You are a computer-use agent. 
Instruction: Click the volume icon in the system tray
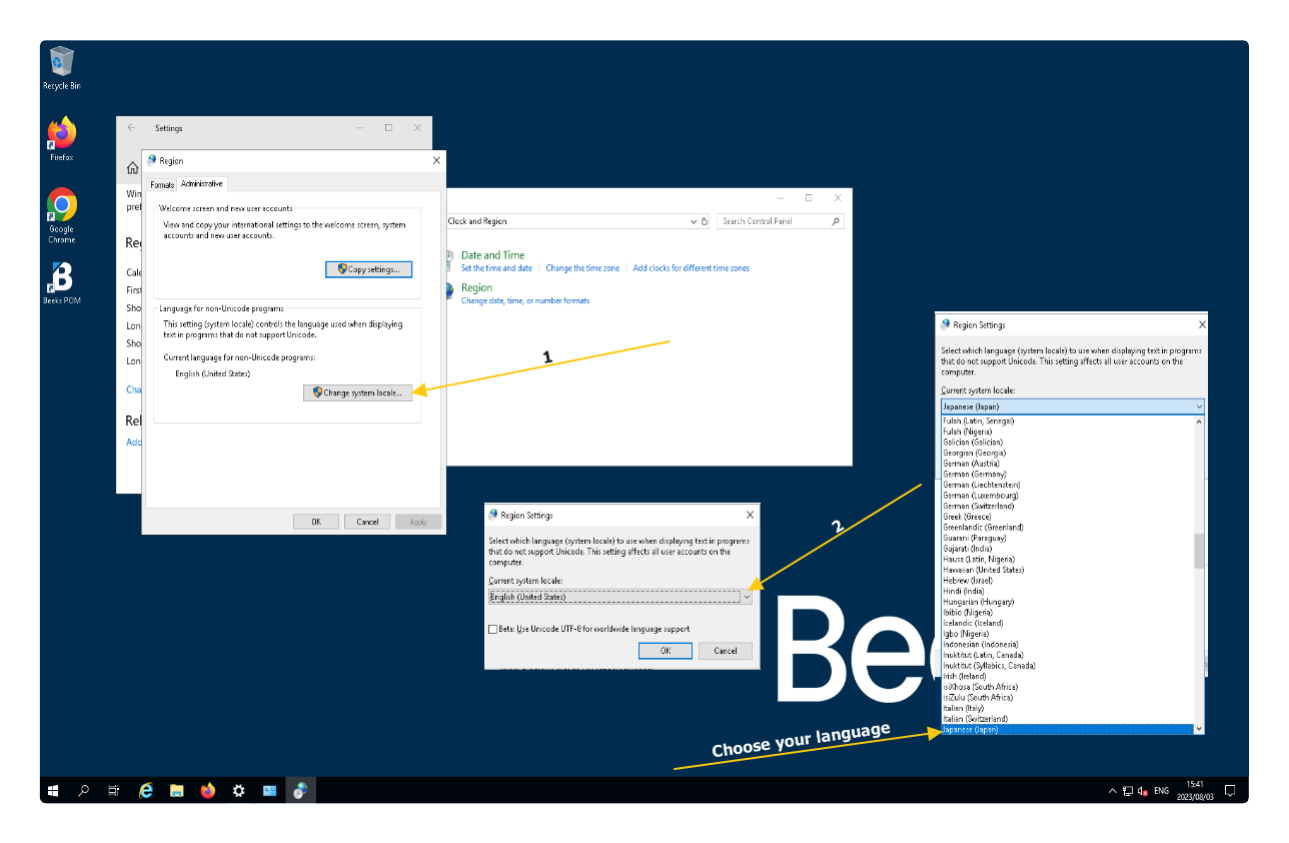(x=1142, y=791)
